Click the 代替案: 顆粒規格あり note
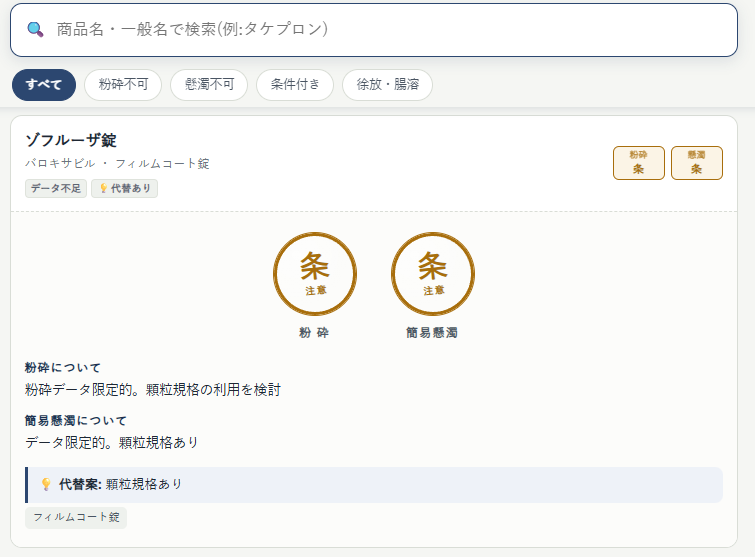 374,485
